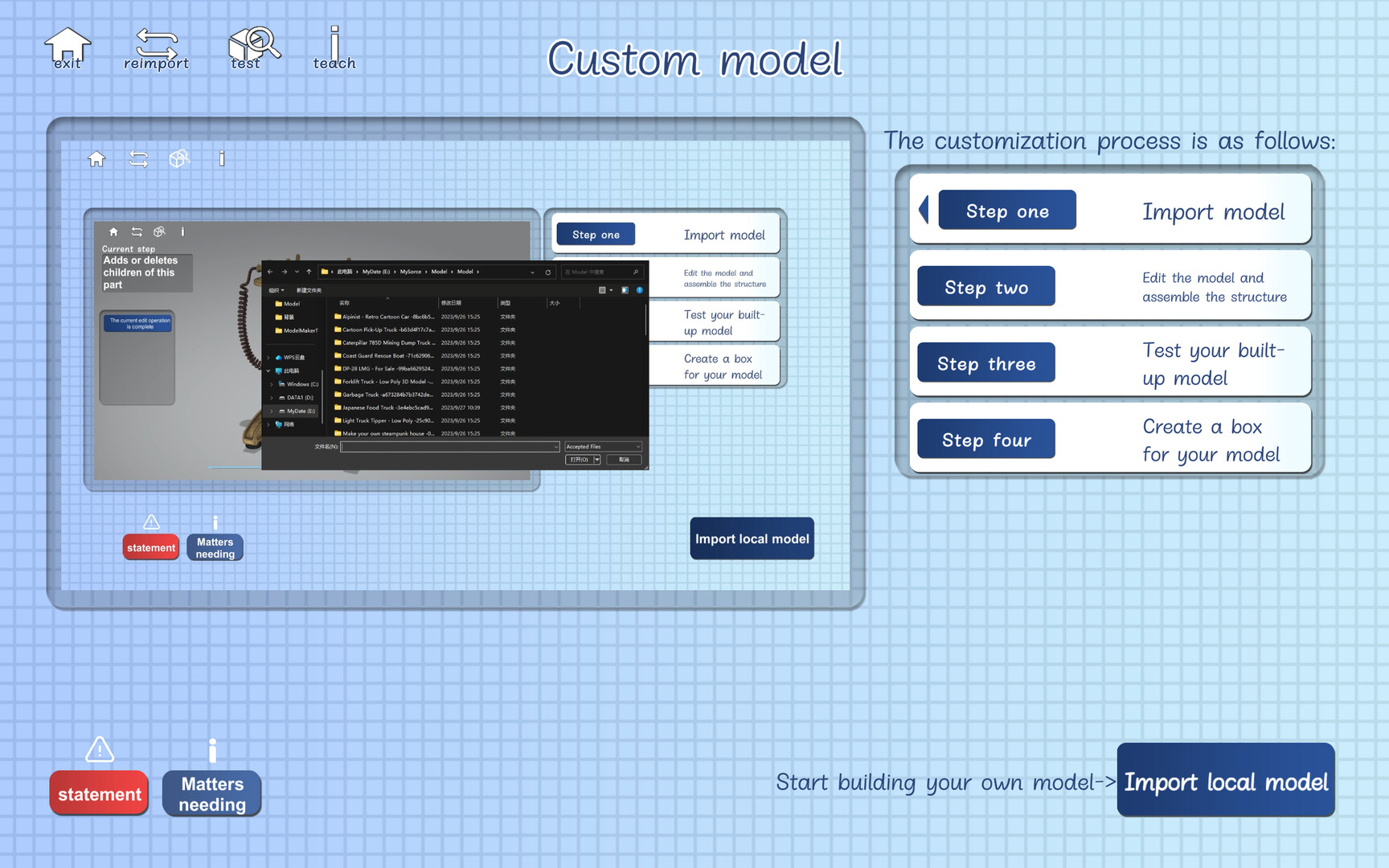Expand the Windows (C:) tree node
Image resolution: width=1389 pixels, height=868 pixels.
[271, 383]
